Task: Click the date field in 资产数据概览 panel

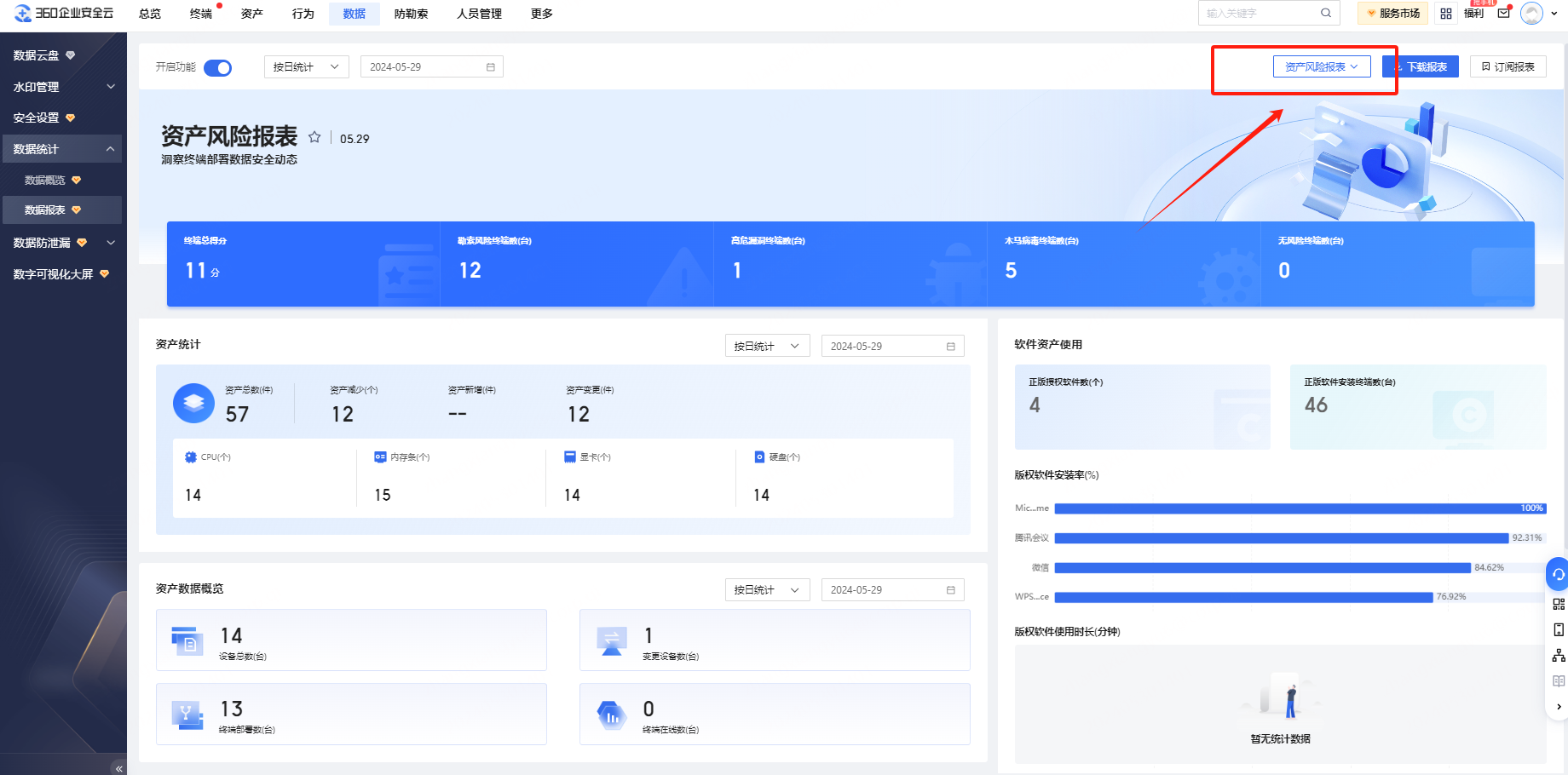Action: tap(891, 590)
